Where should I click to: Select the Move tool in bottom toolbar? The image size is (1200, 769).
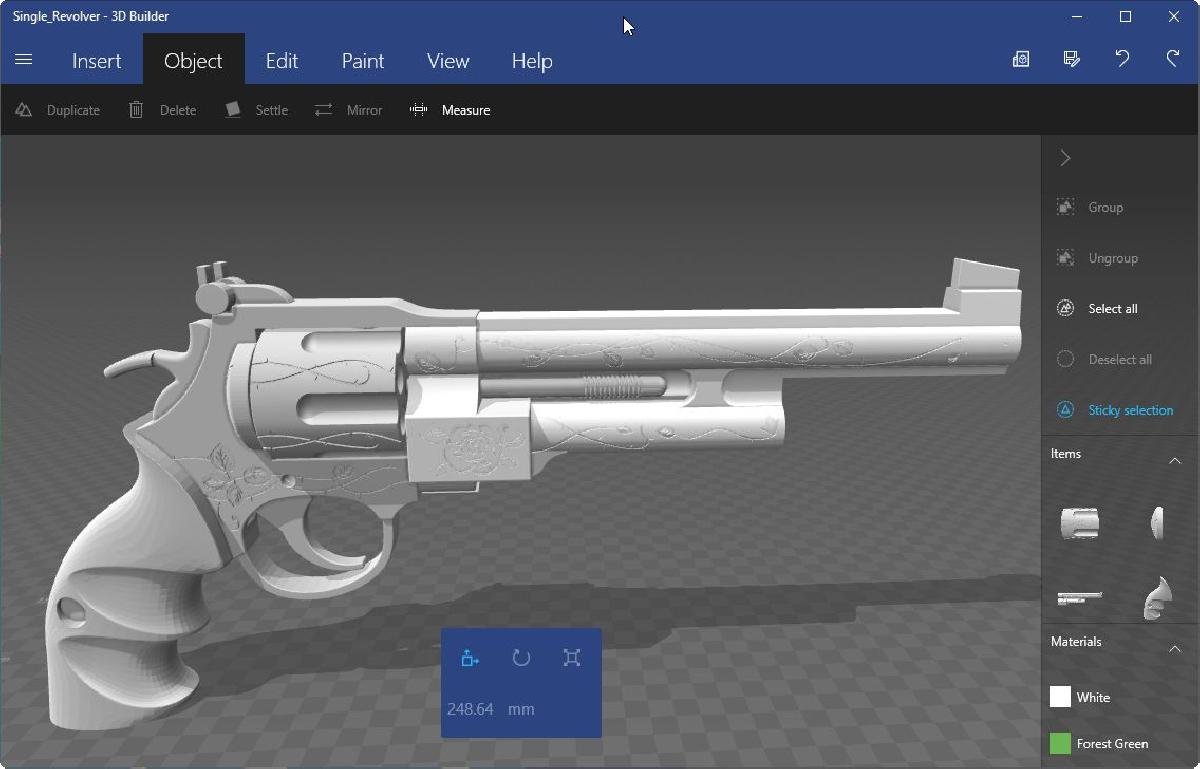click(471, 658)
